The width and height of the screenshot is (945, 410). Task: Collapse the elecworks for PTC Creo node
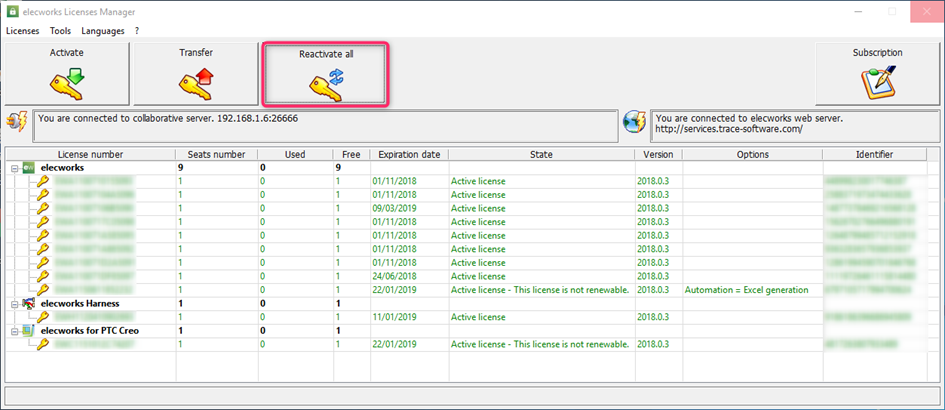(x=14, y=330)
